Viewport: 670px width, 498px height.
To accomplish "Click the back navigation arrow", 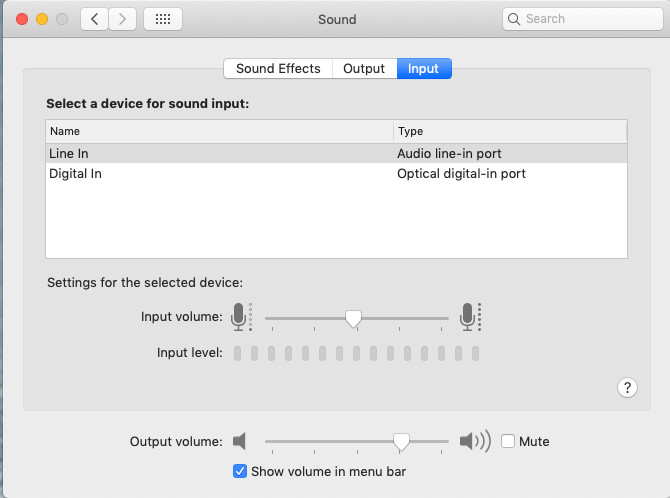I will point(95,19).
